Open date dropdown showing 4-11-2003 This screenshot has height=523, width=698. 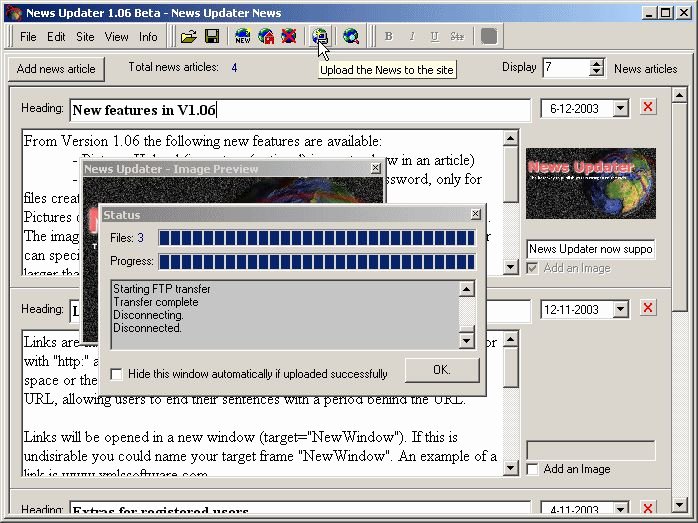621,508
